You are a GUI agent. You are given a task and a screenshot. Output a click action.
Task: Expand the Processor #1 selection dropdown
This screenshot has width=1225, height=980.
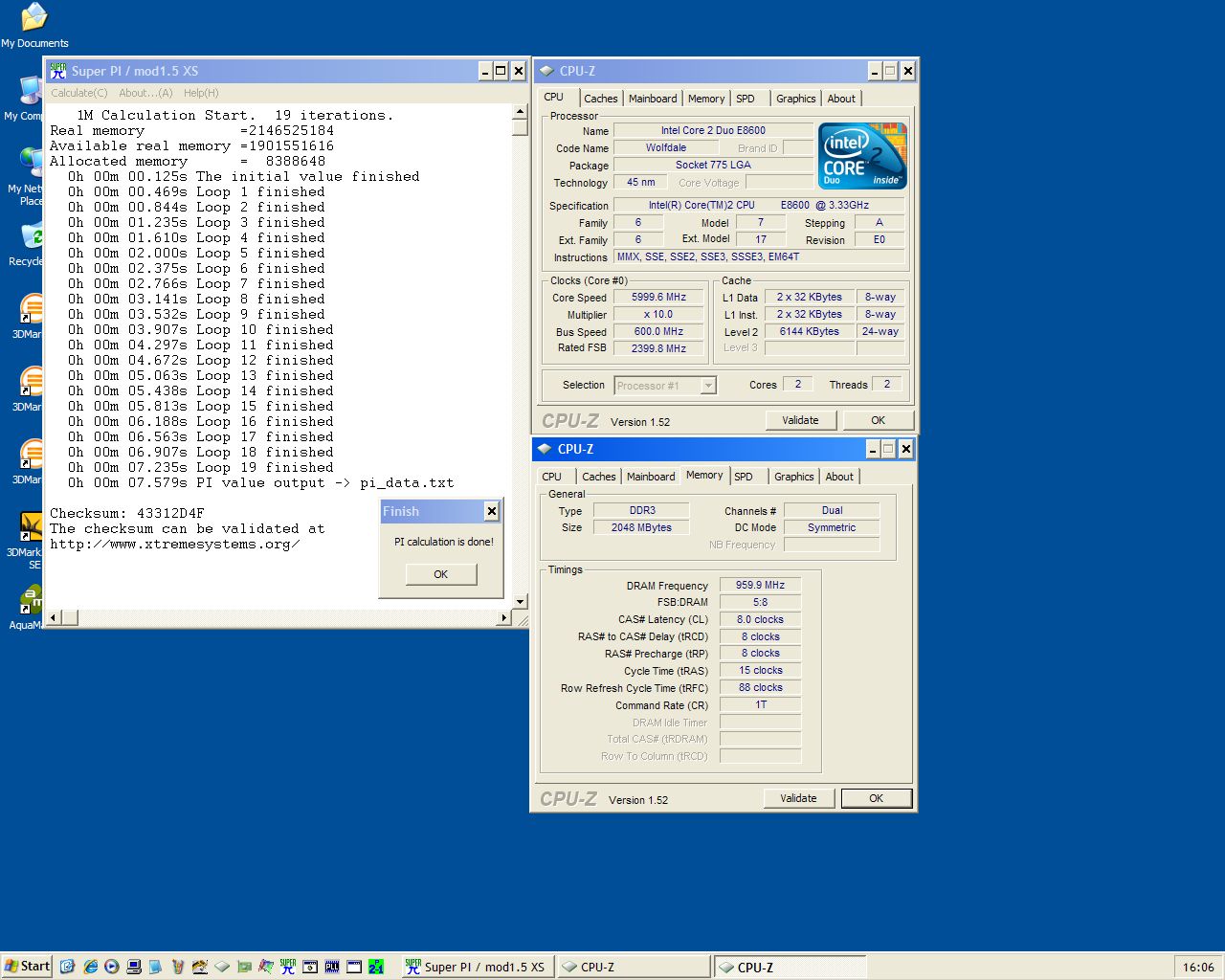(708, 386)
